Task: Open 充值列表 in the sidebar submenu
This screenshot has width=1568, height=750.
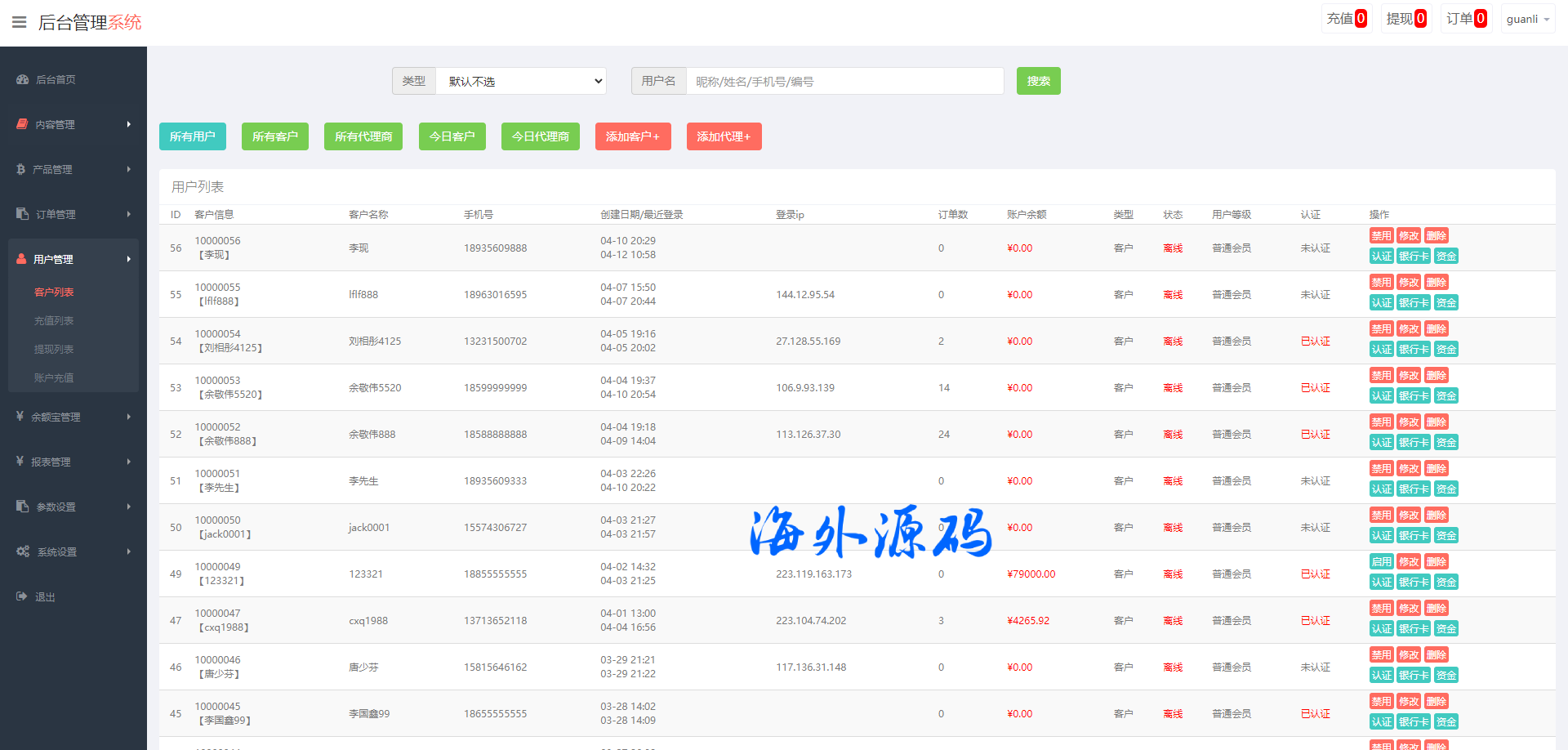Action: click(x=54, y=320)
